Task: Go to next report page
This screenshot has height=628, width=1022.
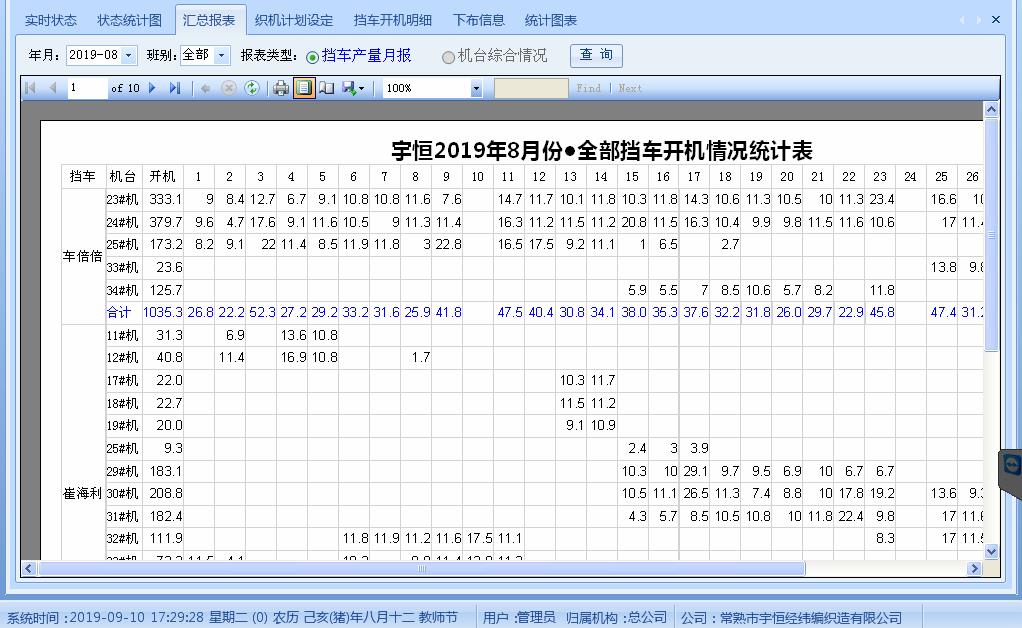Action: (x=152, y=88)
